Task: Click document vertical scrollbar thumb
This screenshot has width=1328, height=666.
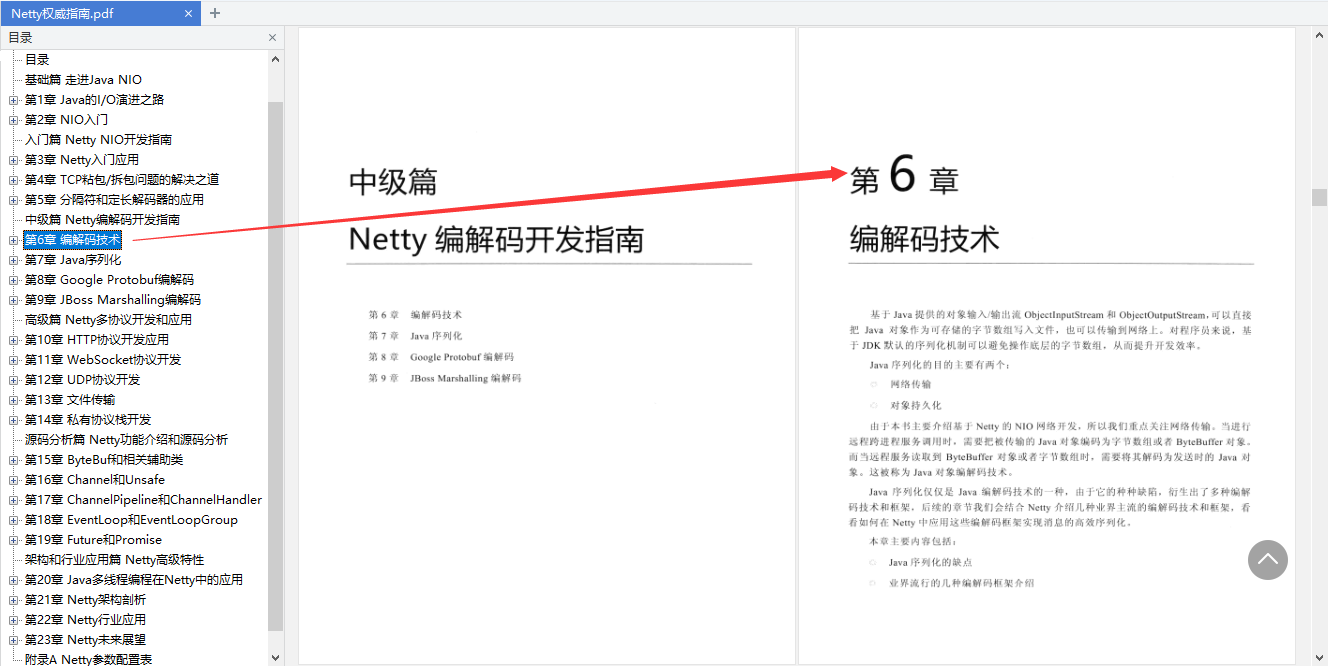Action: (x=1319, y=197)
